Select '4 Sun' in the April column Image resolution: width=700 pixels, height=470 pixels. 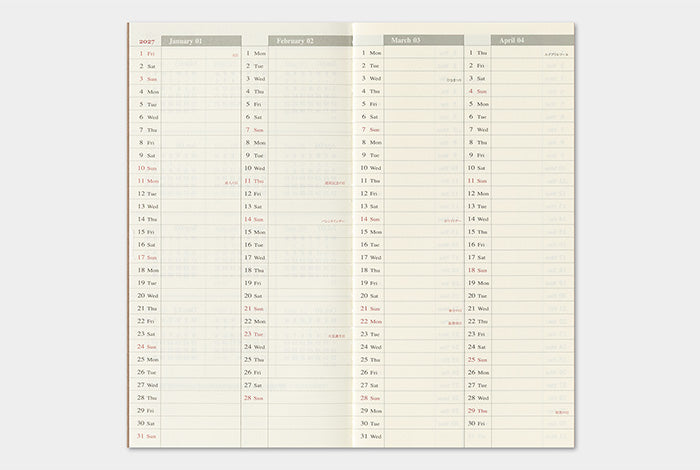[478, 91]
